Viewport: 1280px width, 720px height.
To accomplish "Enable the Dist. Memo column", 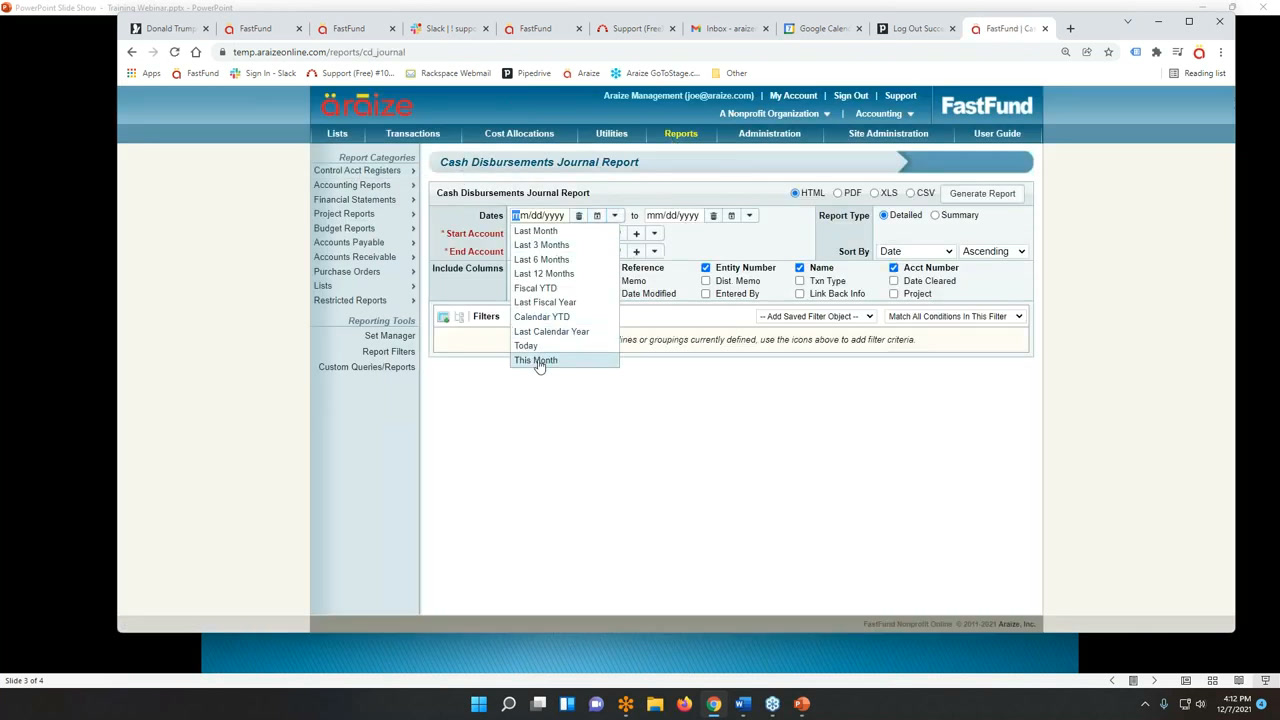I will point(706,281).
